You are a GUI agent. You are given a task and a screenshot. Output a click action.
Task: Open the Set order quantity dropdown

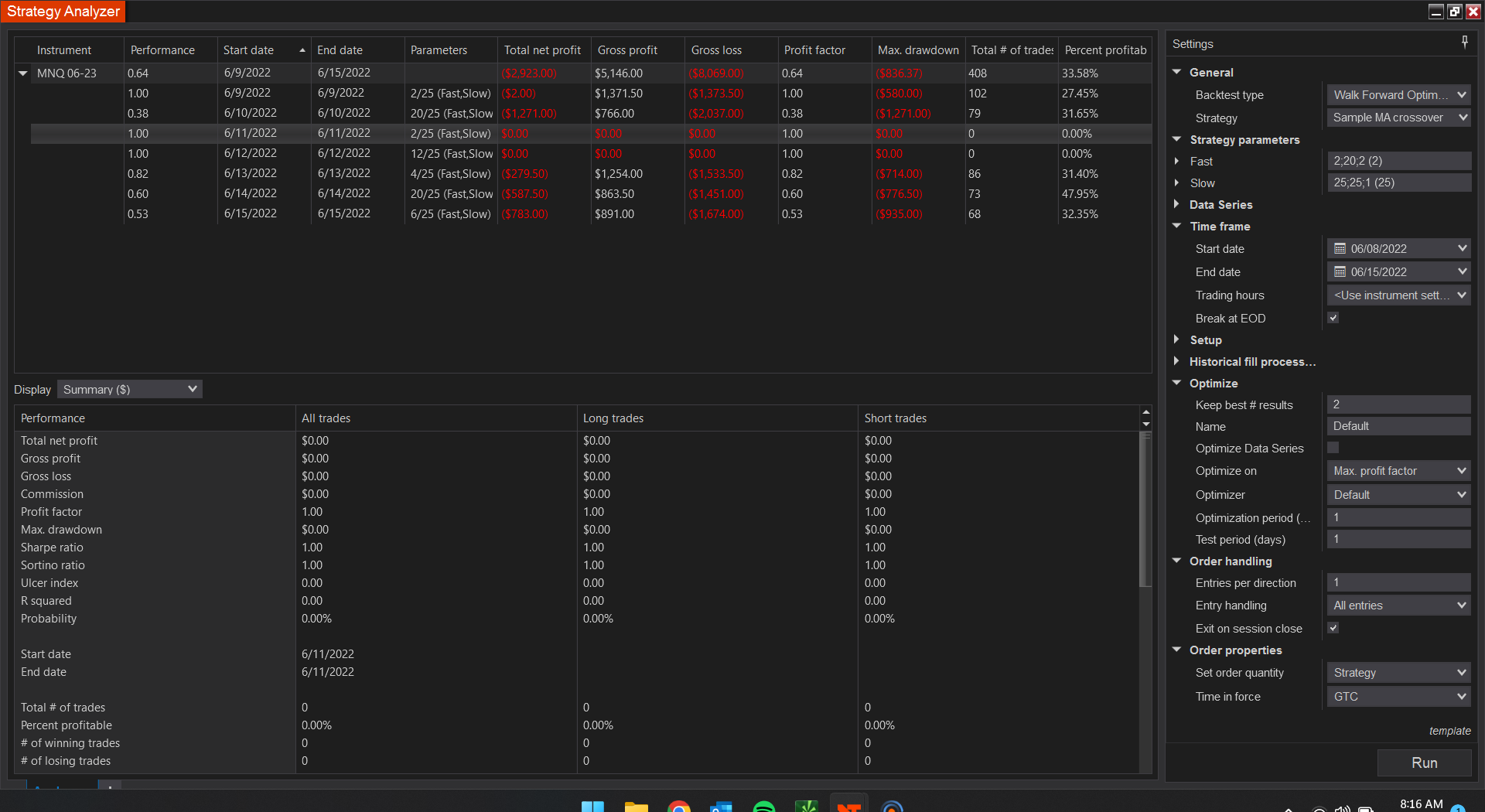(x=1398, y=673)
